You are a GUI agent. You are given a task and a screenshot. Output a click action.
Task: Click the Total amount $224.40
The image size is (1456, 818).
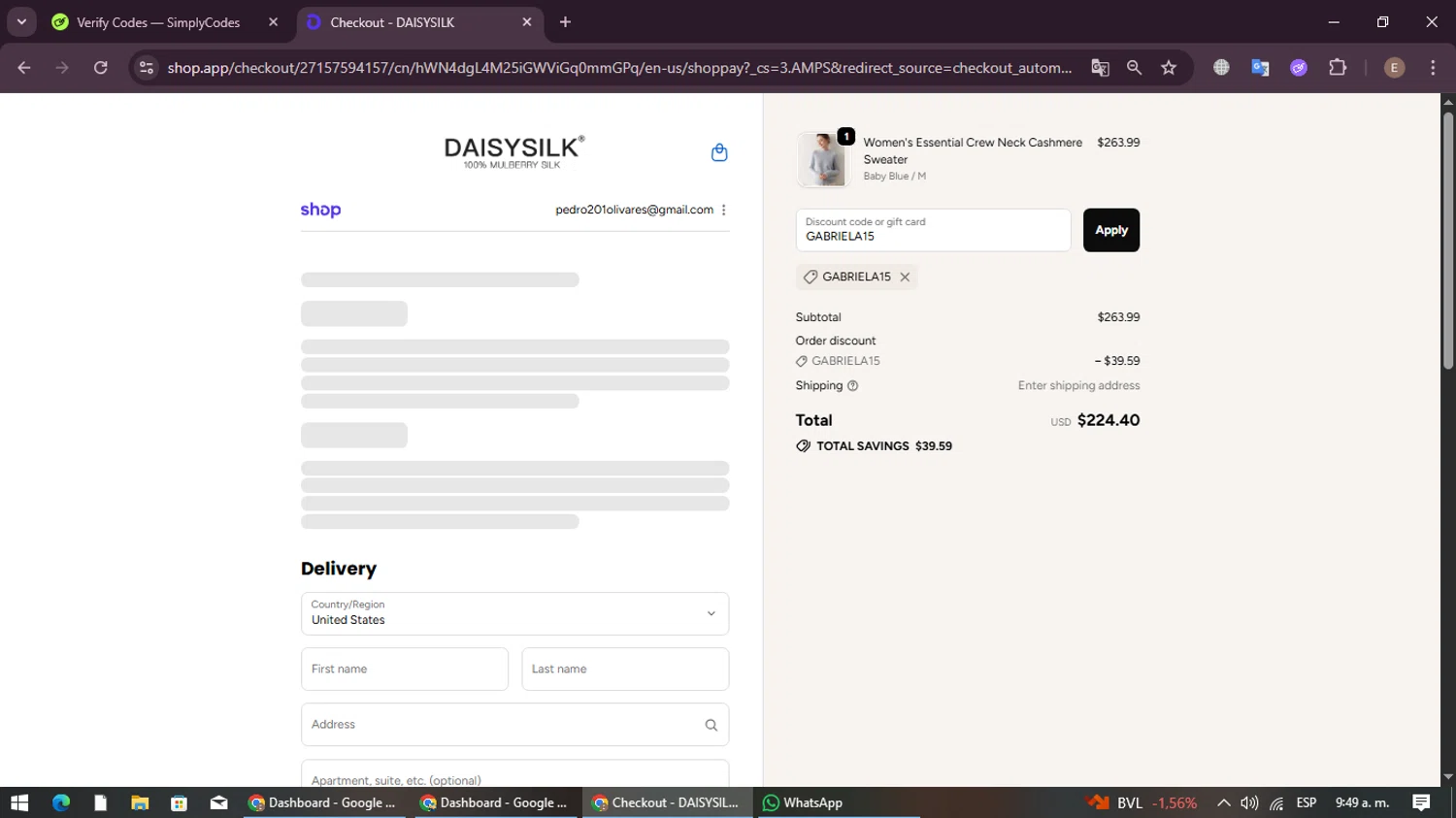click(x=1109, y=420)
